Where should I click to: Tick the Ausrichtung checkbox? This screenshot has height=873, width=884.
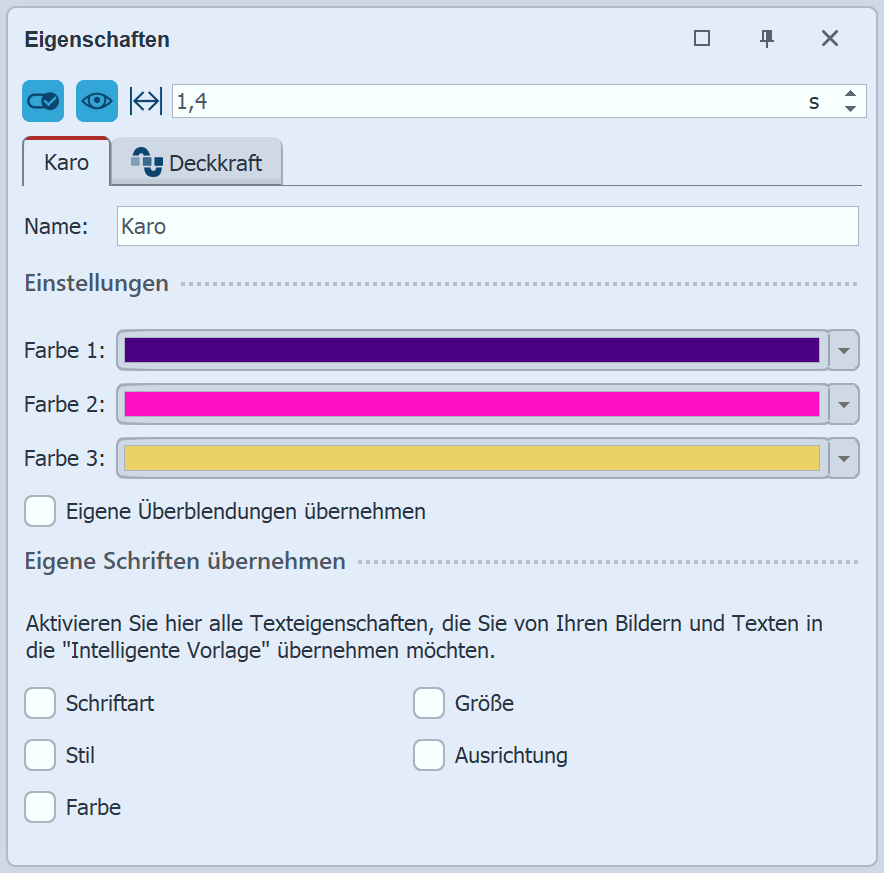(429, 755)
